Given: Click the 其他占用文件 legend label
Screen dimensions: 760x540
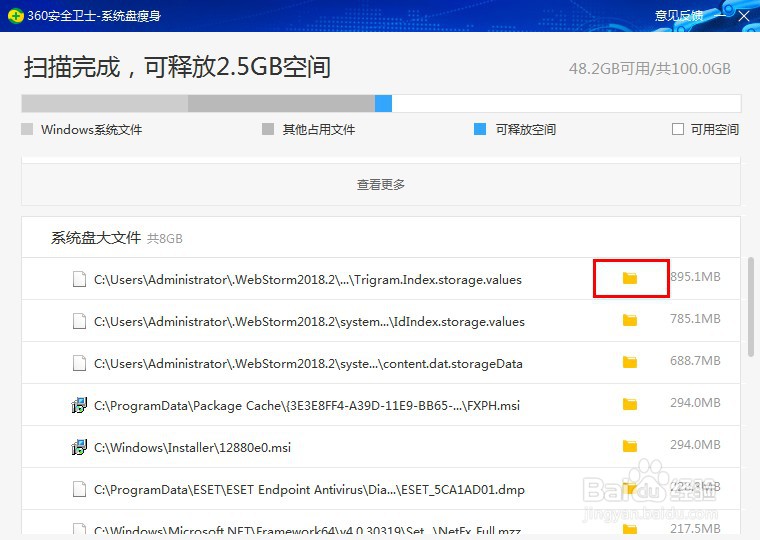Looking at the screenshot, I should [319, 129].
